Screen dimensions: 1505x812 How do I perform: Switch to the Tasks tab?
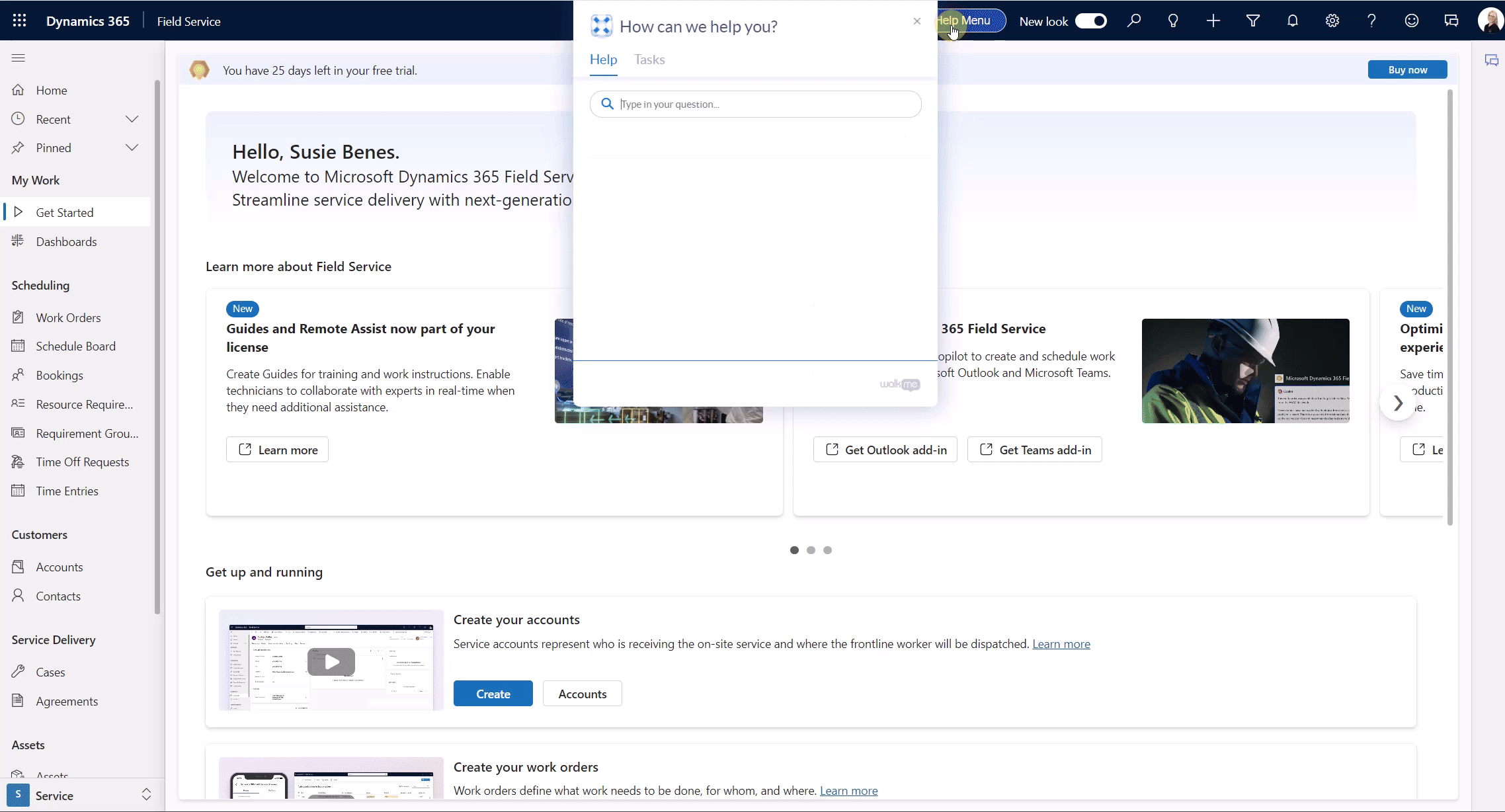click(649, 60)
